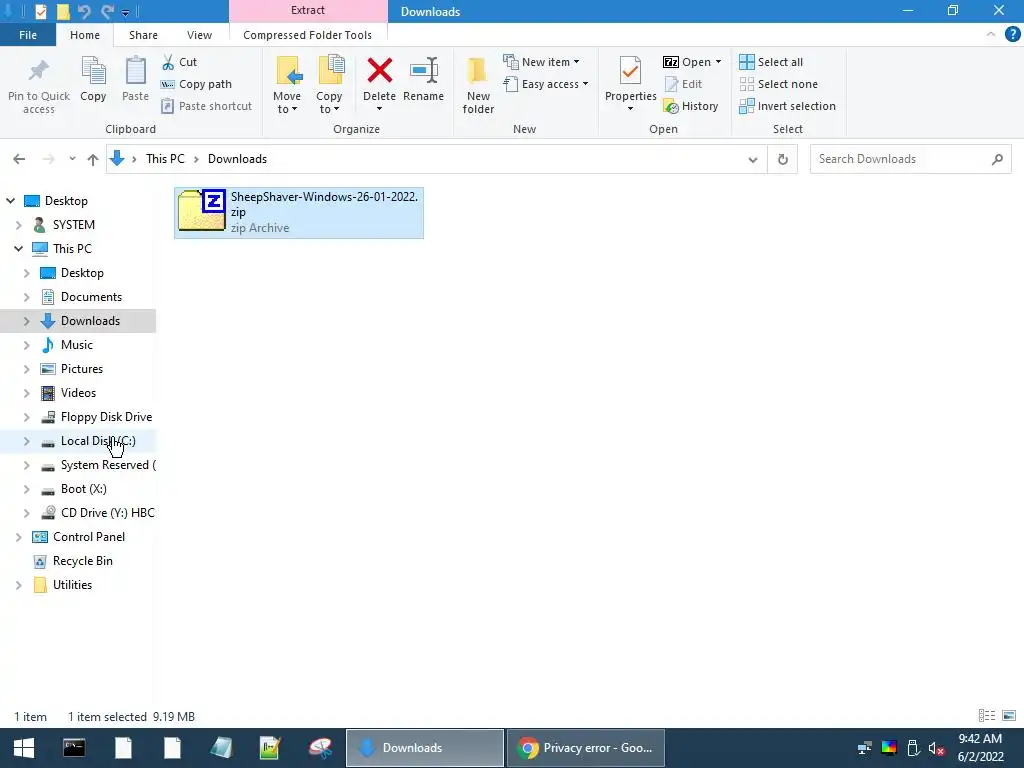Click This PC in the address breadcrumb
This screenshot has height=768, width=1024.
(x=165, y=159)
